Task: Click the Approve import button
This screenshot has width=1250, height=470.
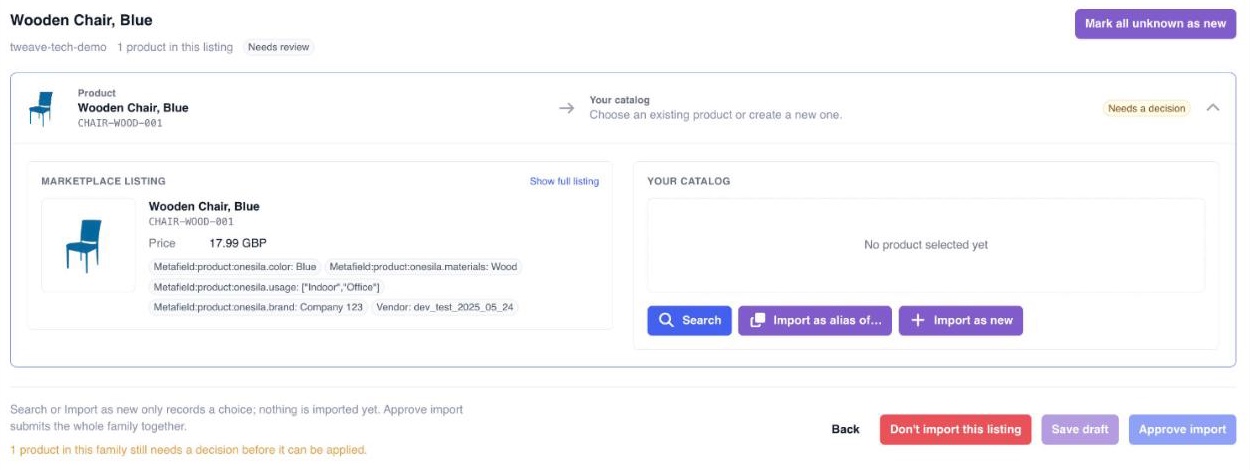Action: pyautogui.click(x=1182, y=429)
